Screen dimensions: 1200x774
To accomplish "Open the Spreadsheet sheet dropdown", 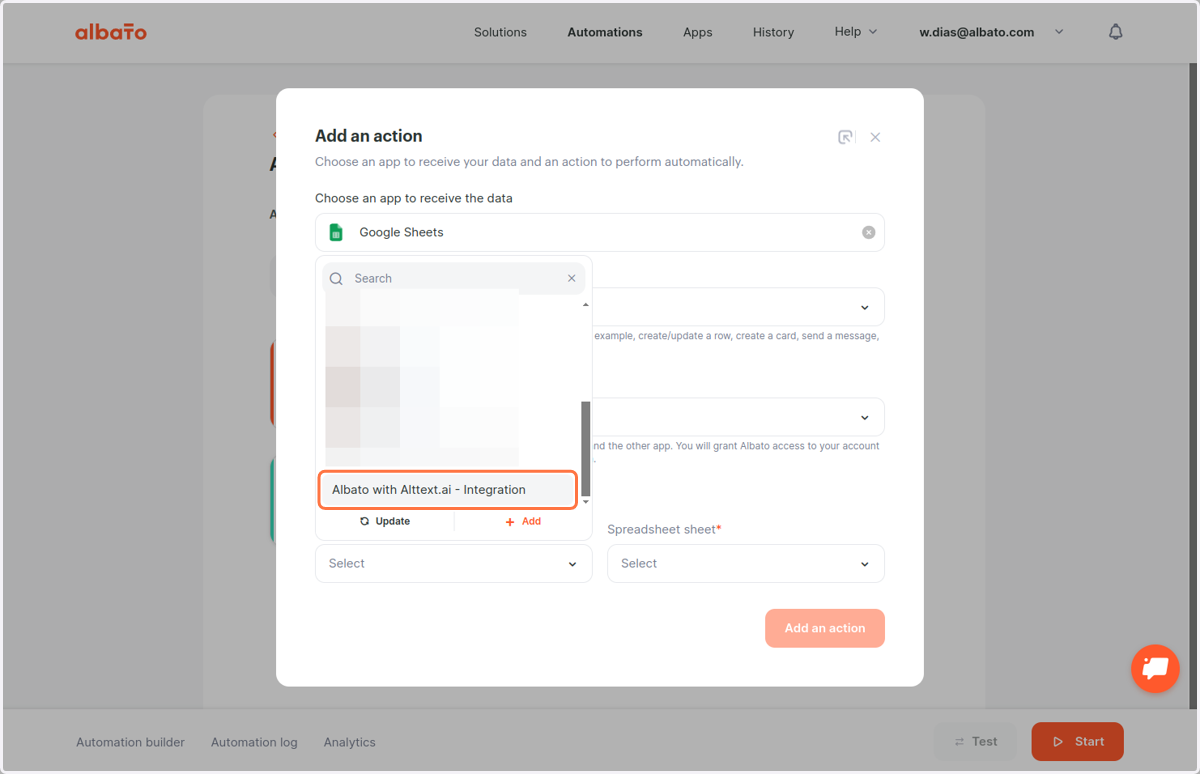I will point(746,563).
